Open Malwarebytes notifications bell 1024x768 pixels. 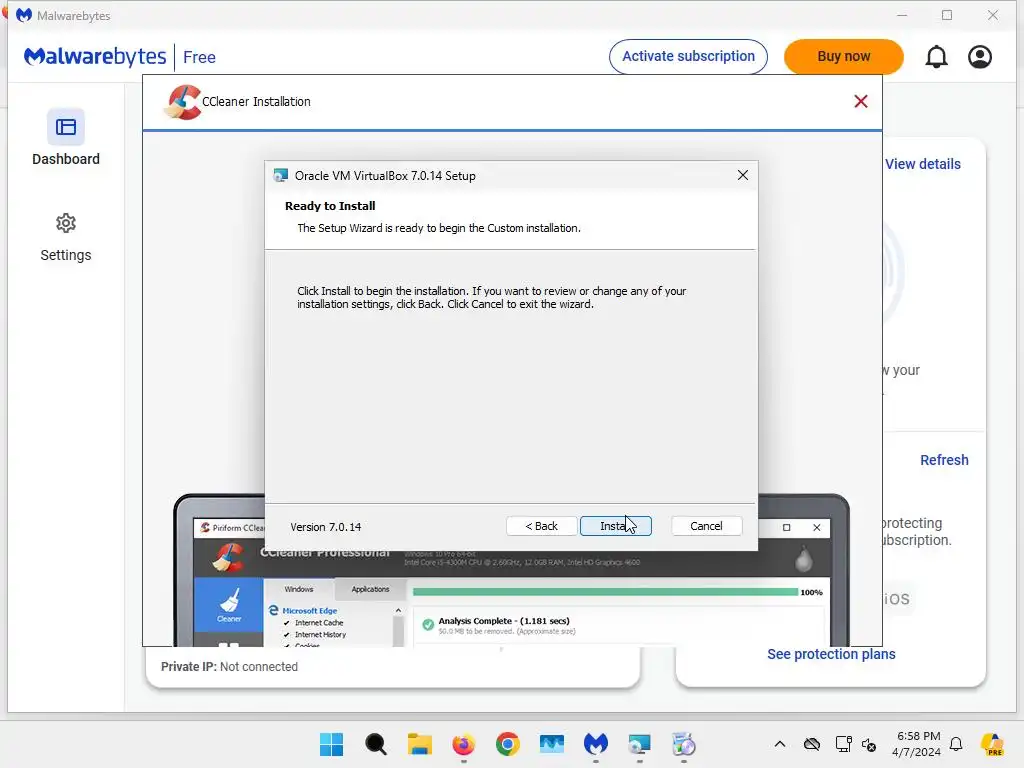tap(936, 57)
